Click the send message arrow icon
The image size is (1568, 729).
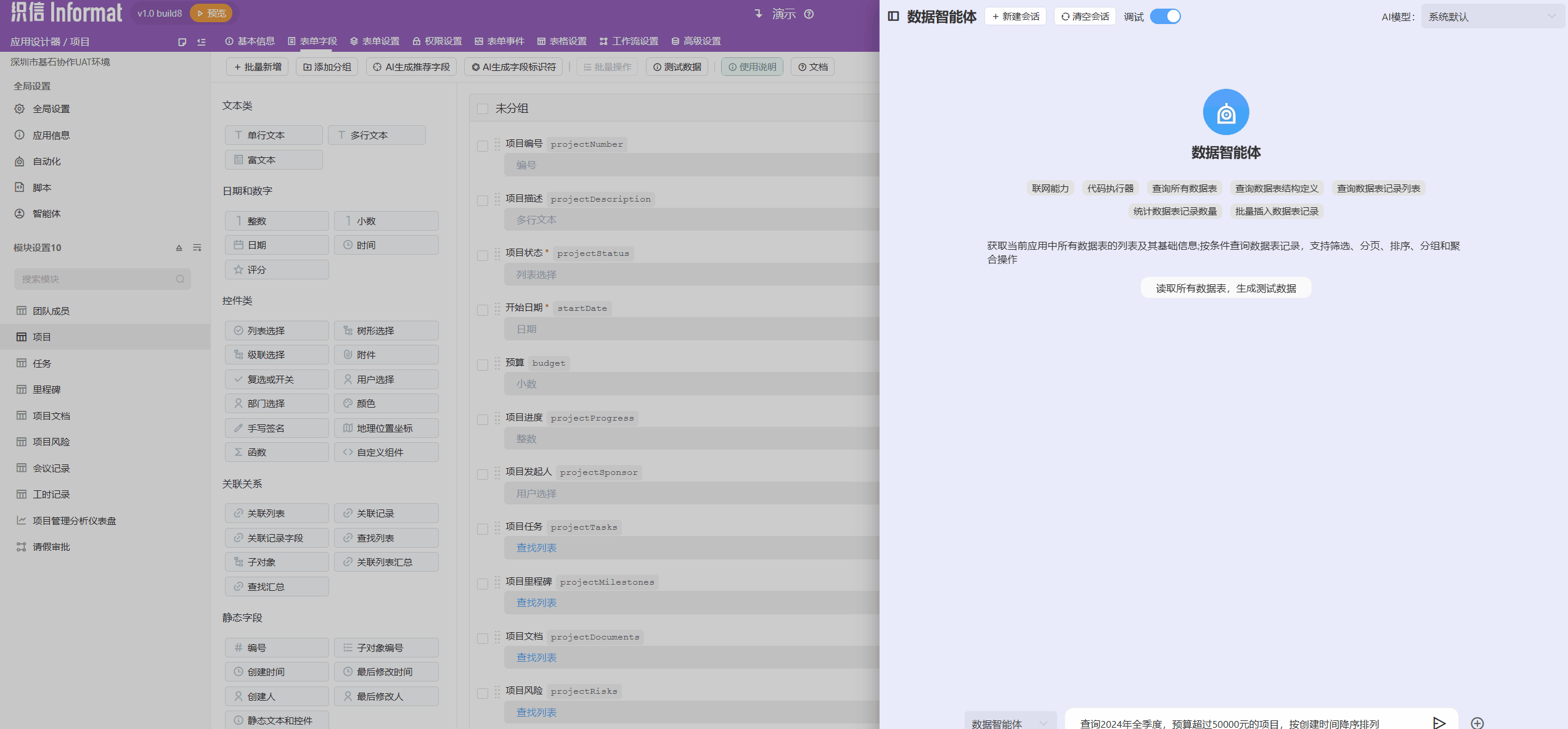1439,722
